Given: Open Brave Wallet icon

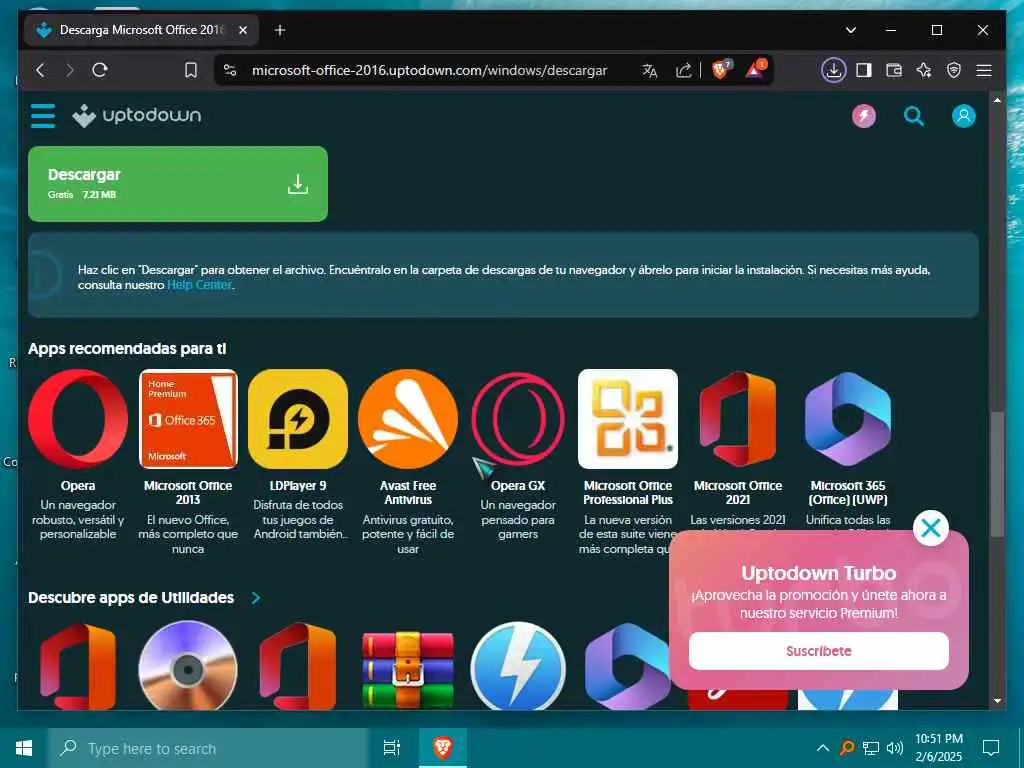Looking at the screenshot, I should click(x=893, y=70).
